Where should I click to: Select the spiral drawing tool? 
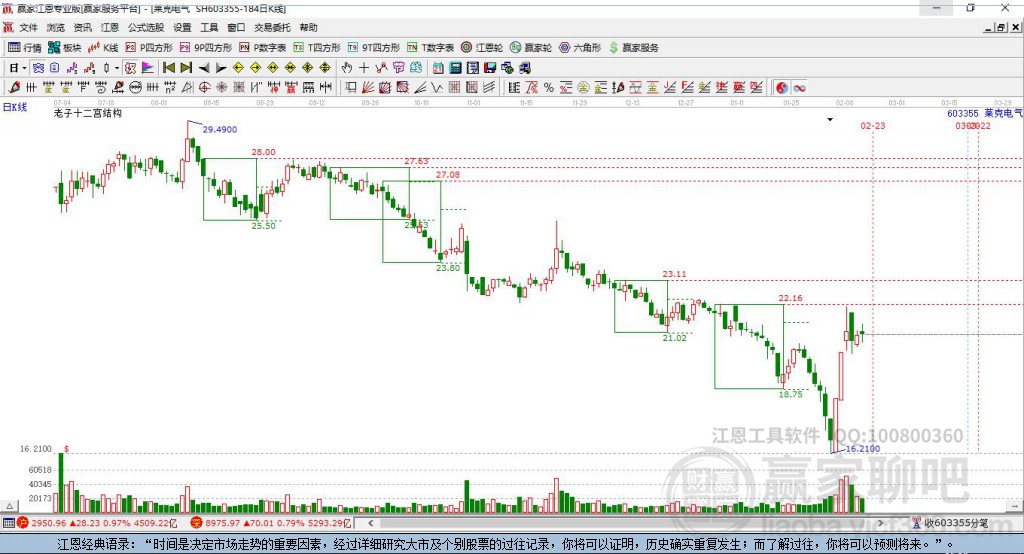[x=101, y=87]
